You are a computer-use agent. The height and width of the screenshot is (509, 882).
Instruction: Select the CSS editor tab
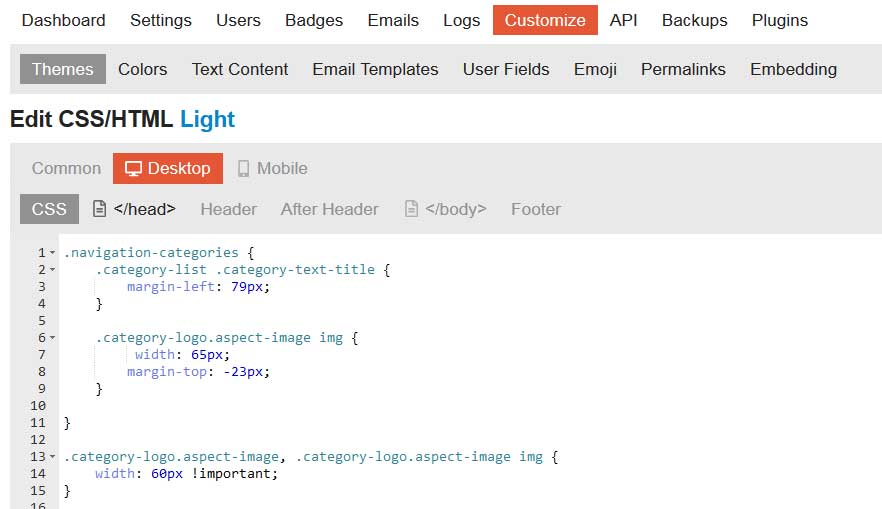click(49, 209)
